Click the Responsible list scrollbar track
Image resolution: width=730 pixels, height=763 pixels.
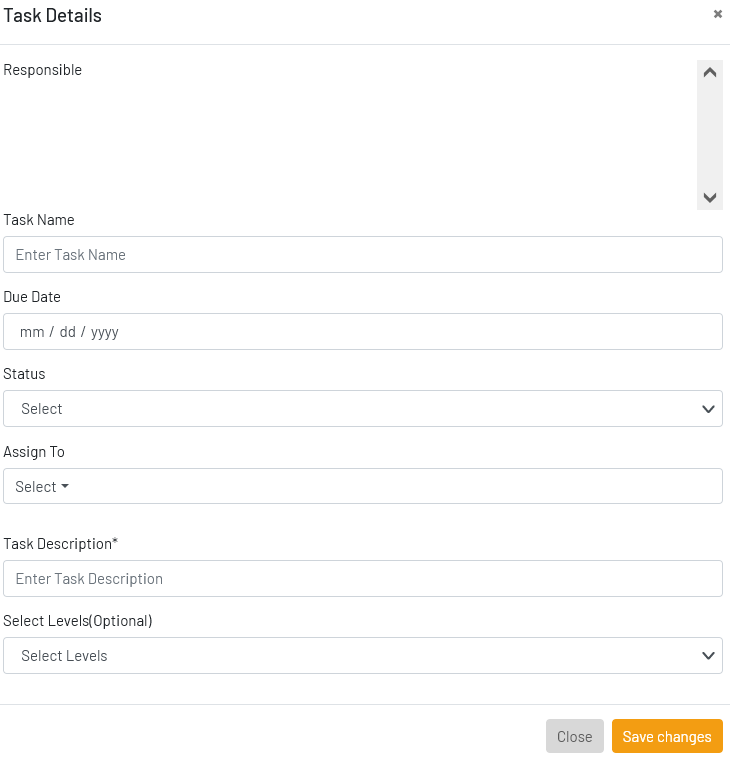[x=710, y=135]
